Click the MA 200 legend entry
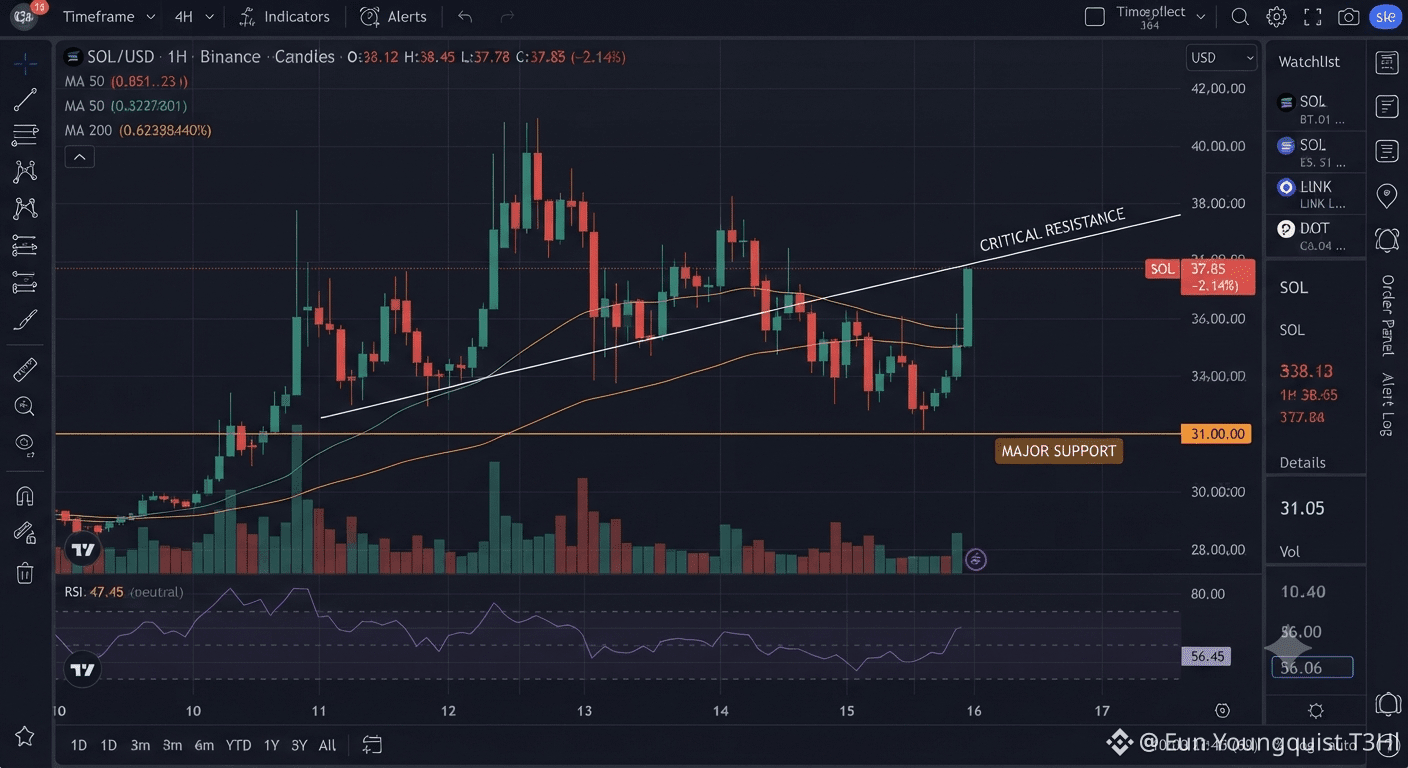Image resolution: width=1408 pixels, height=768 pixels. (x=138, y=130)
